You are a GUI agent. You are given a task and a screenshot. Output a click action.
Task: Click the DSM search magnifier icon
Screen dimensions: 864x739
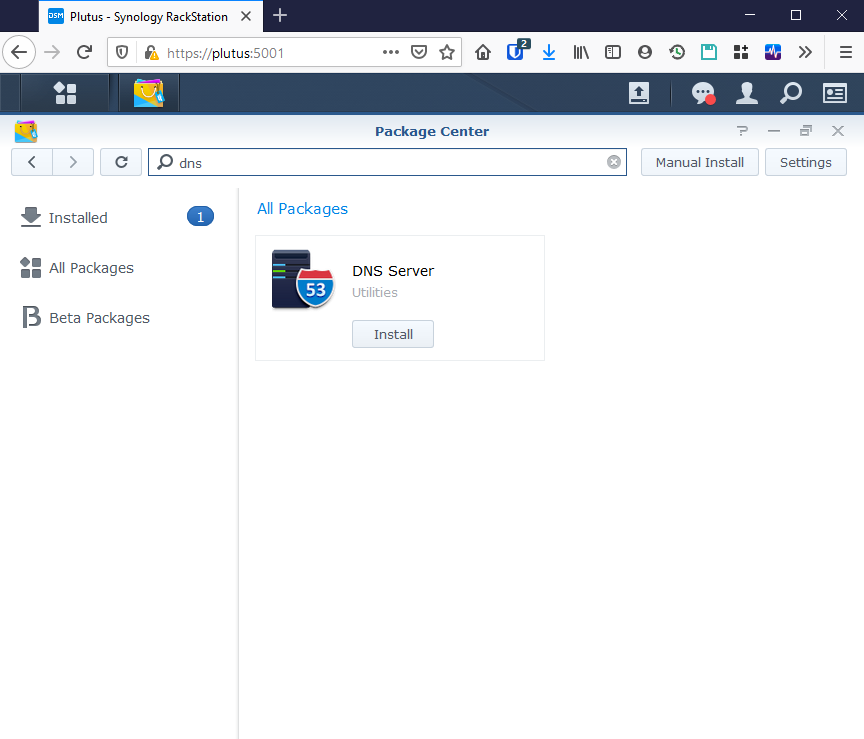pos(791,93)
